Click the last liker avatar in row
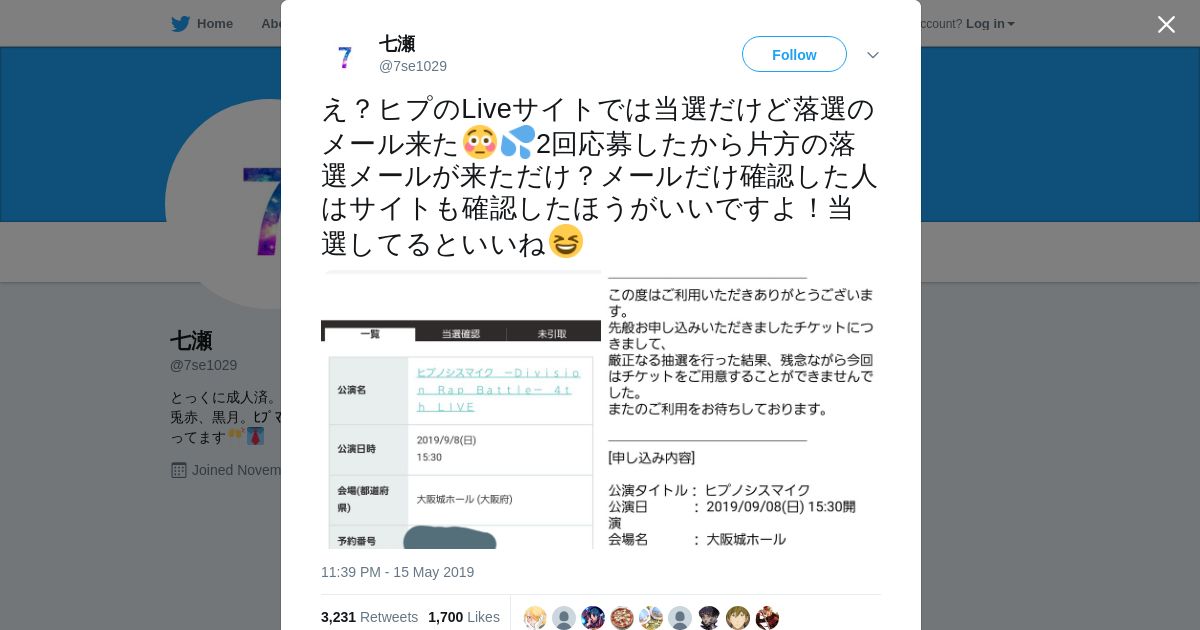1200x630 pixels. click(x=767, y=618)
